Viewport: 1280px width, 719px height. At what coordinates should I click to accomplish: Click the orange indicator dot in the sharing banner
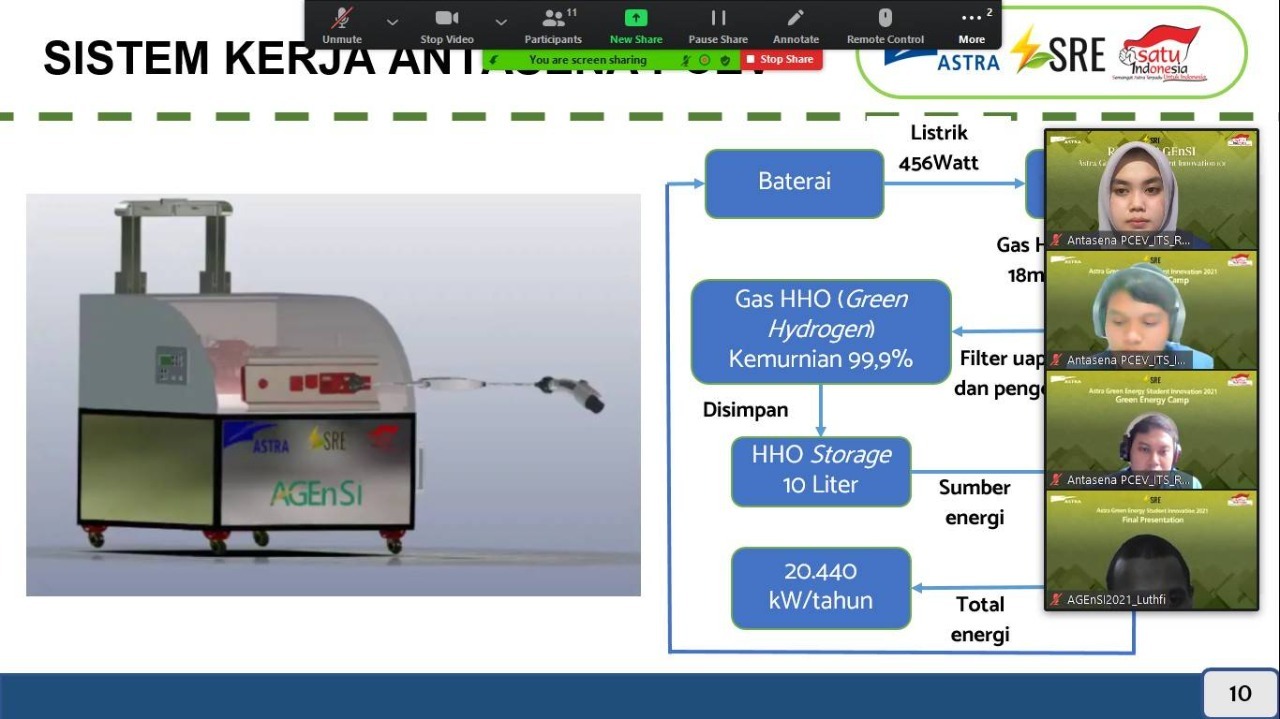(705, 59)
